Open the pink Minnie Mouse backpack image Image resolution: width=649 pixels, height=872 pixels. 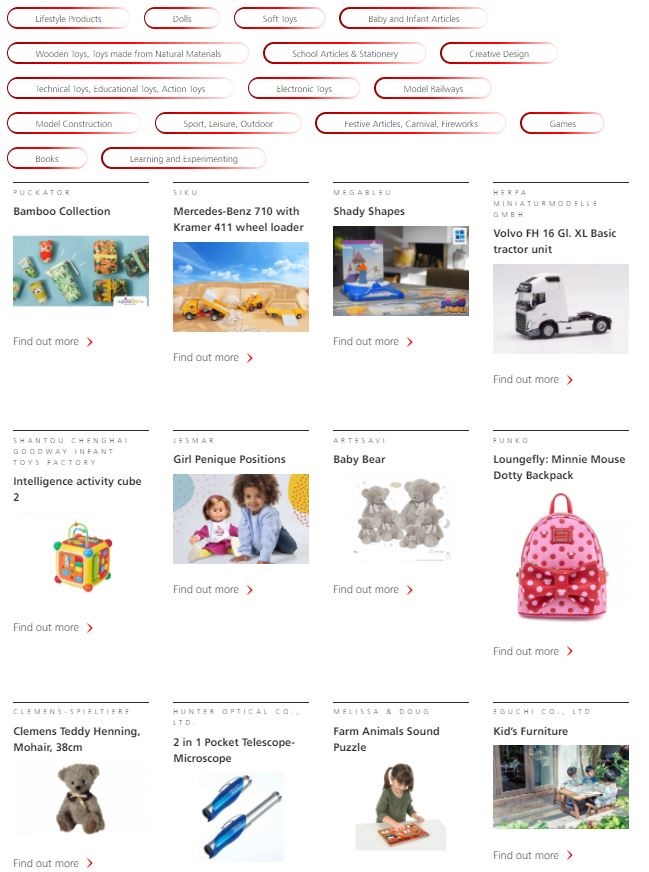point(561,557)
